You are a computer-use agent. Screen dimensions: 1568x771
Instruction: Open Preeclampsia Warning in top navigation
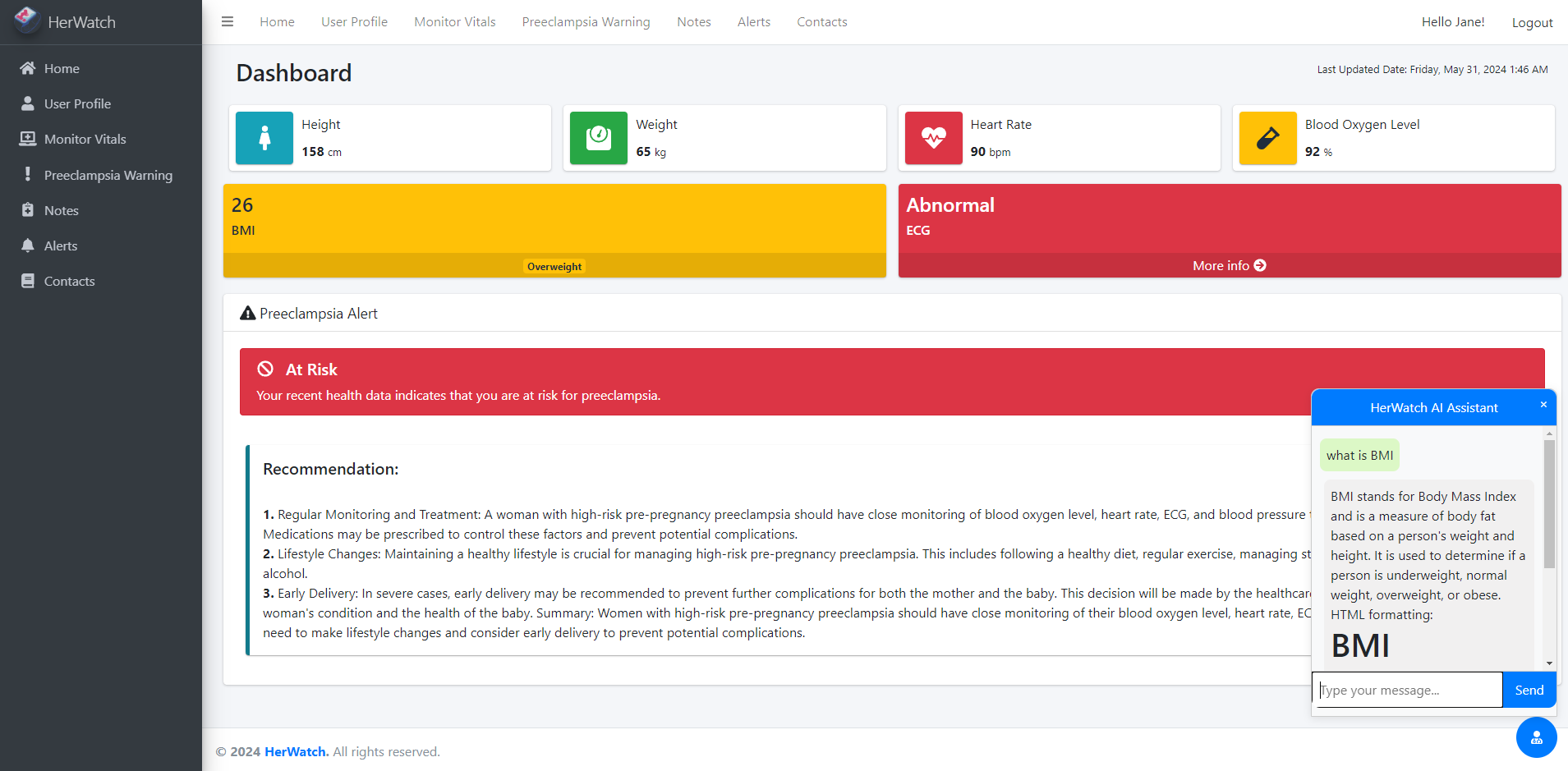tap(586, 22)
